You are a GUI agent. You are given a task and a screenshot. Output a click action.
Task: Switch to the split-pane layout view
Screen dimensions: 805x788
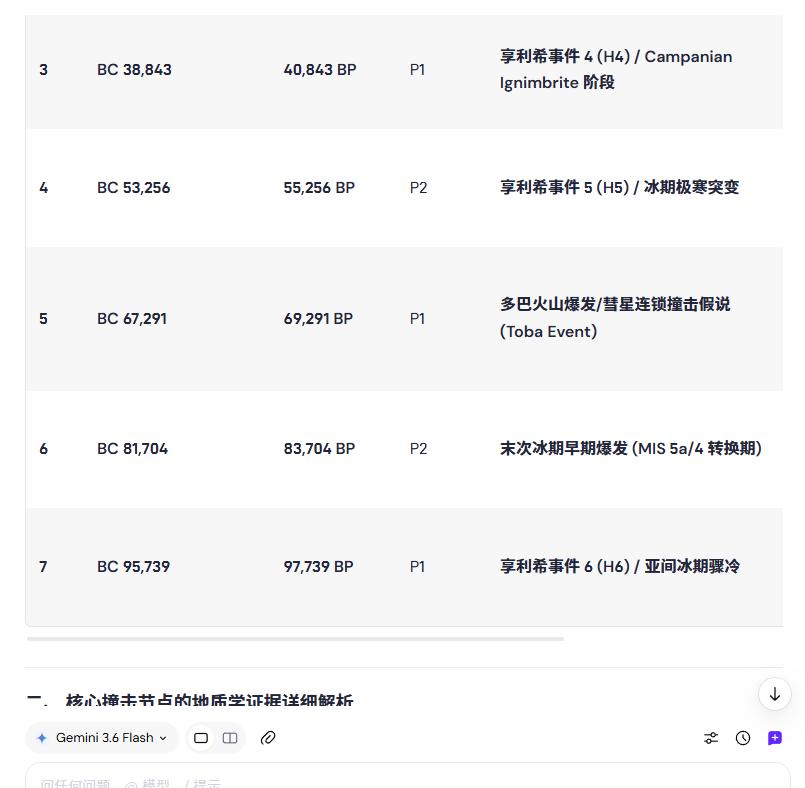click(x=229, y=738)
